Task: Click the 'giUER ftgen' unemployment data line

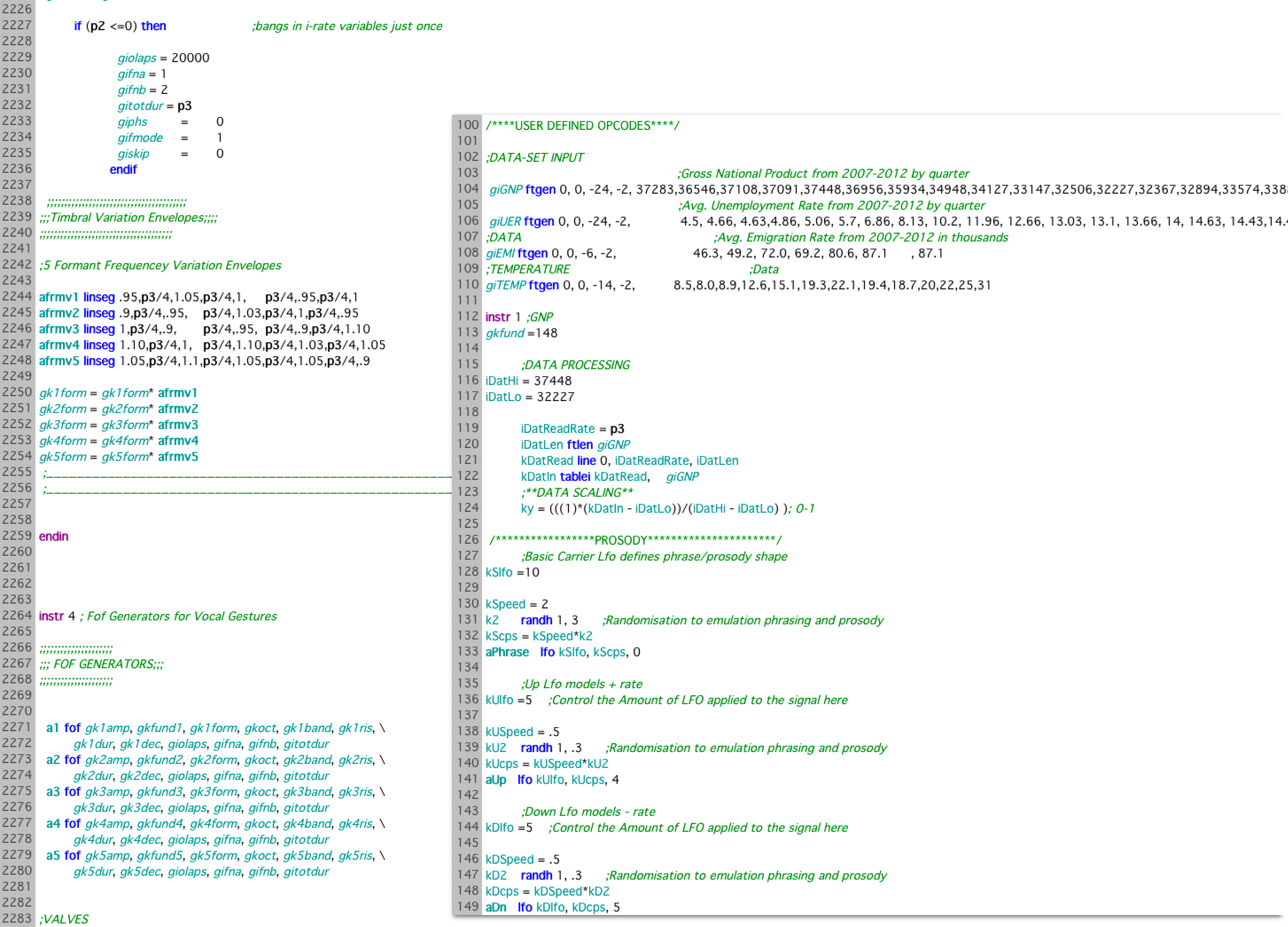Action: pos(521,221)
